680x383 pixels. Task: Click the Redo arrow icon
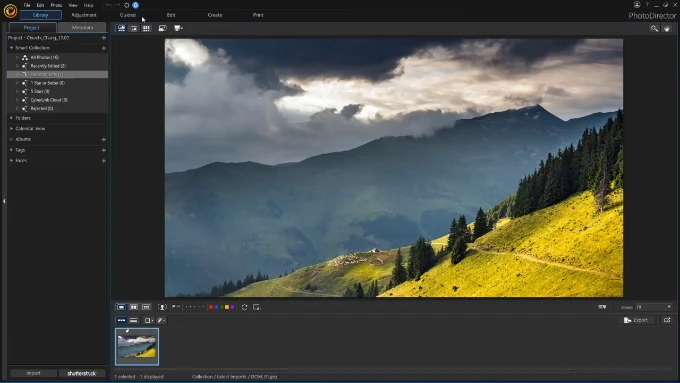(x=117, y=5)
